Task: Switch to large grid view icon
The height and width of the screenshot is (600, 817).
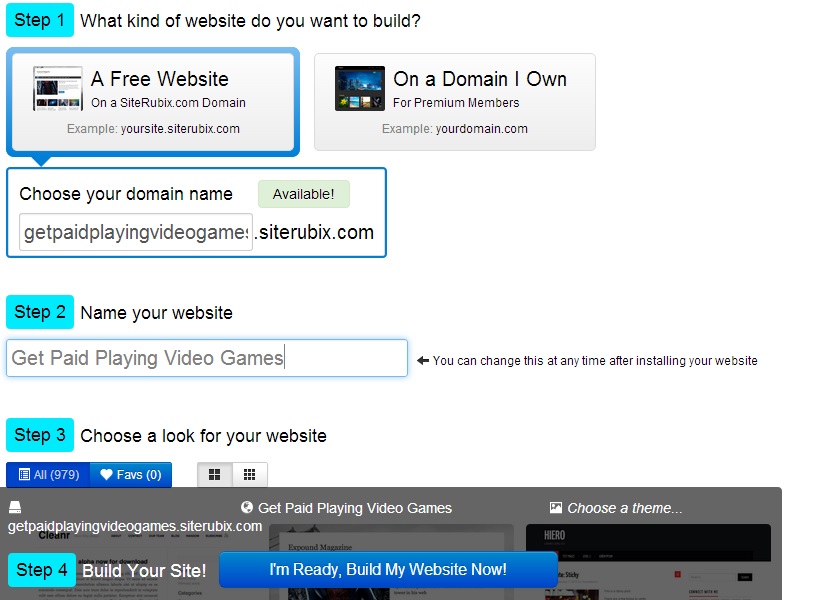Action: tap(214, 474)
